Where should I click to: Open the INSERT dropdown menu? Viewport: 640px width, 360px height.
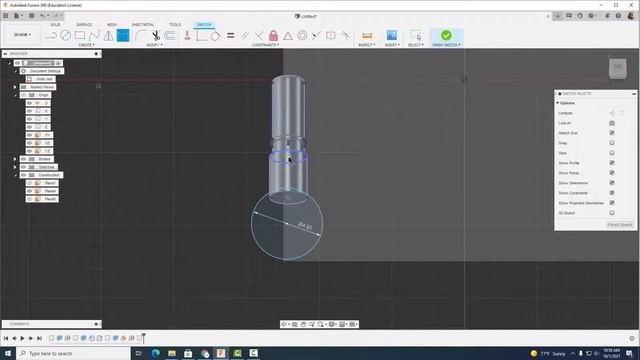[x=392, y=45]
